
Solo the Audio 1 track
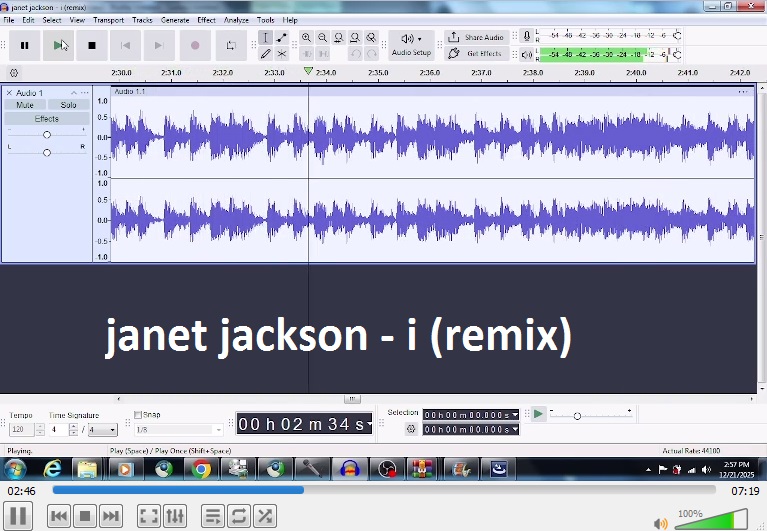pos(68,105)
